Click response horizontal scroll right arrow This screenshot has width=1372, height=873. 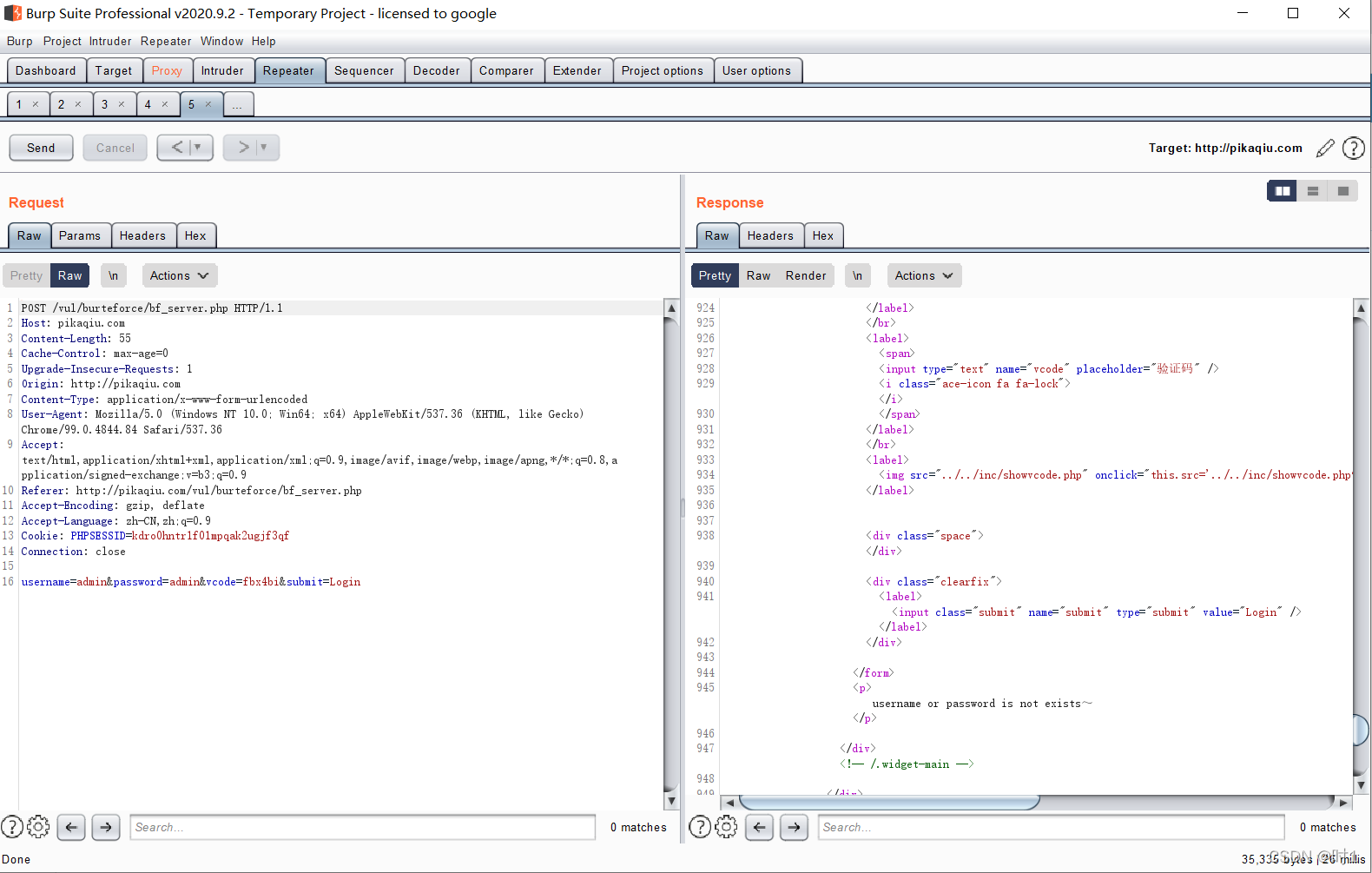(1343, 803)
